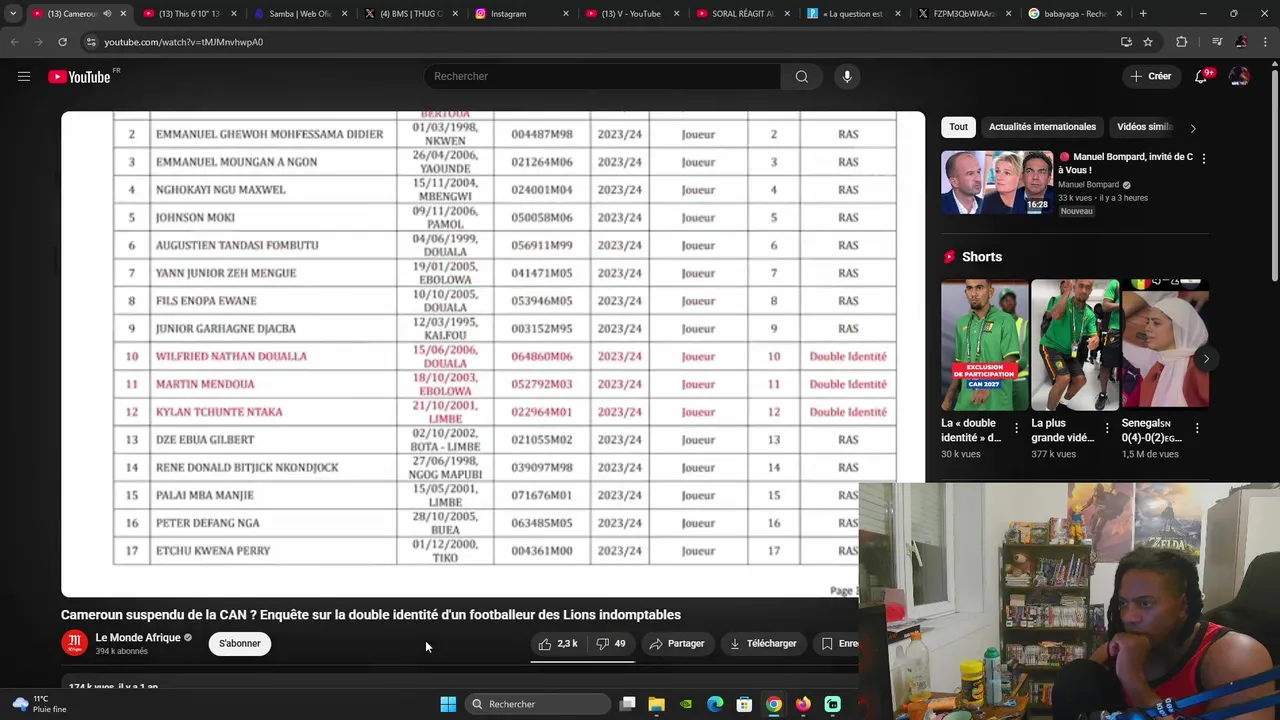Screen dimensions: 1280x720
Task: Click Partager share button
Action: pyautogui.click(x=676, y=644)
